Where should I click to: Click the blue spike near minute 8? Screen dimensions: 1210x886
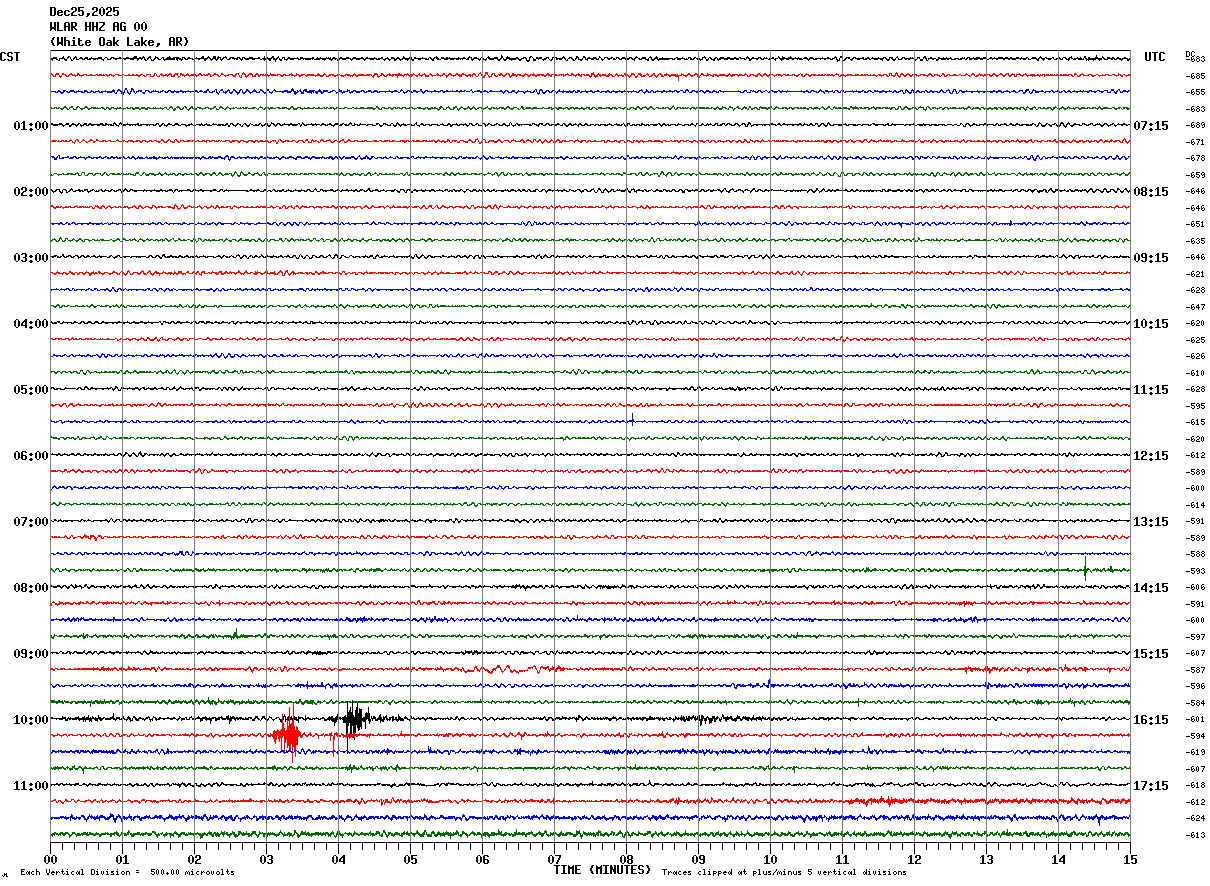coord(632,420)
